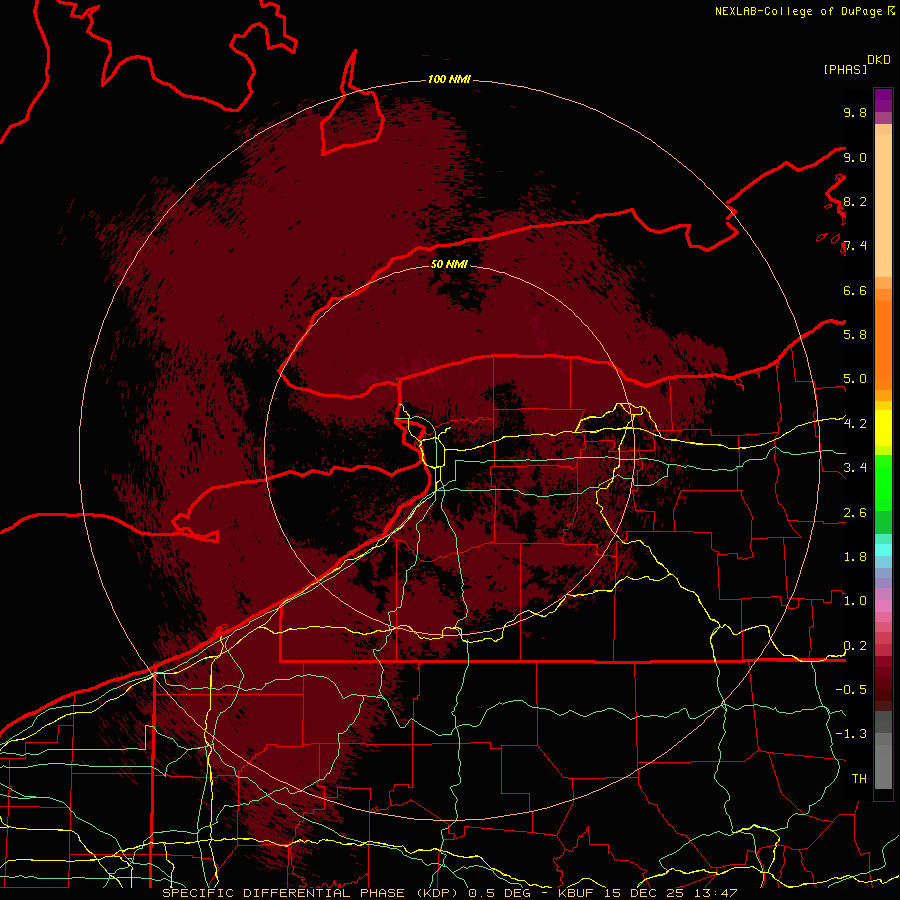The image size is (900, 900).
Task: Click the 6.6 value on the color scale
Action: (855, 290)
